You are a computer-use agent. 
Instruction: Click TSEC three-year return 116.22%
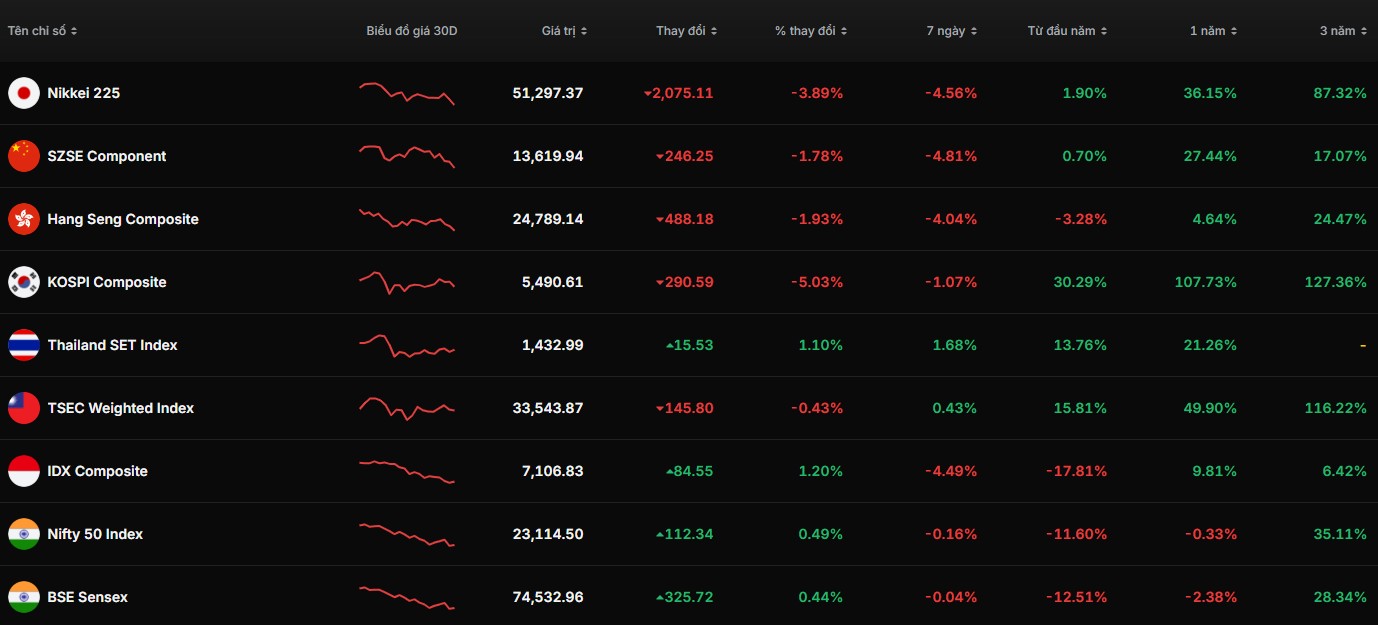point(1335,408)
